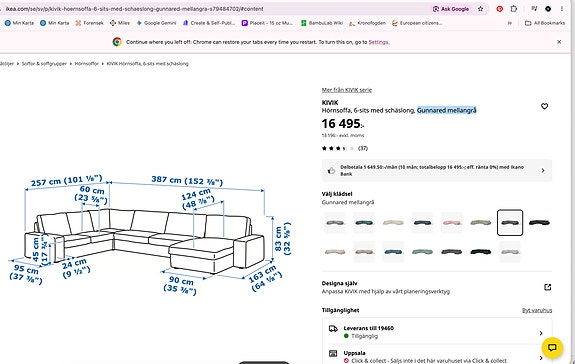Click the Ask Google button in address bar
Screen dimensions: 575x364
point(451,9)
